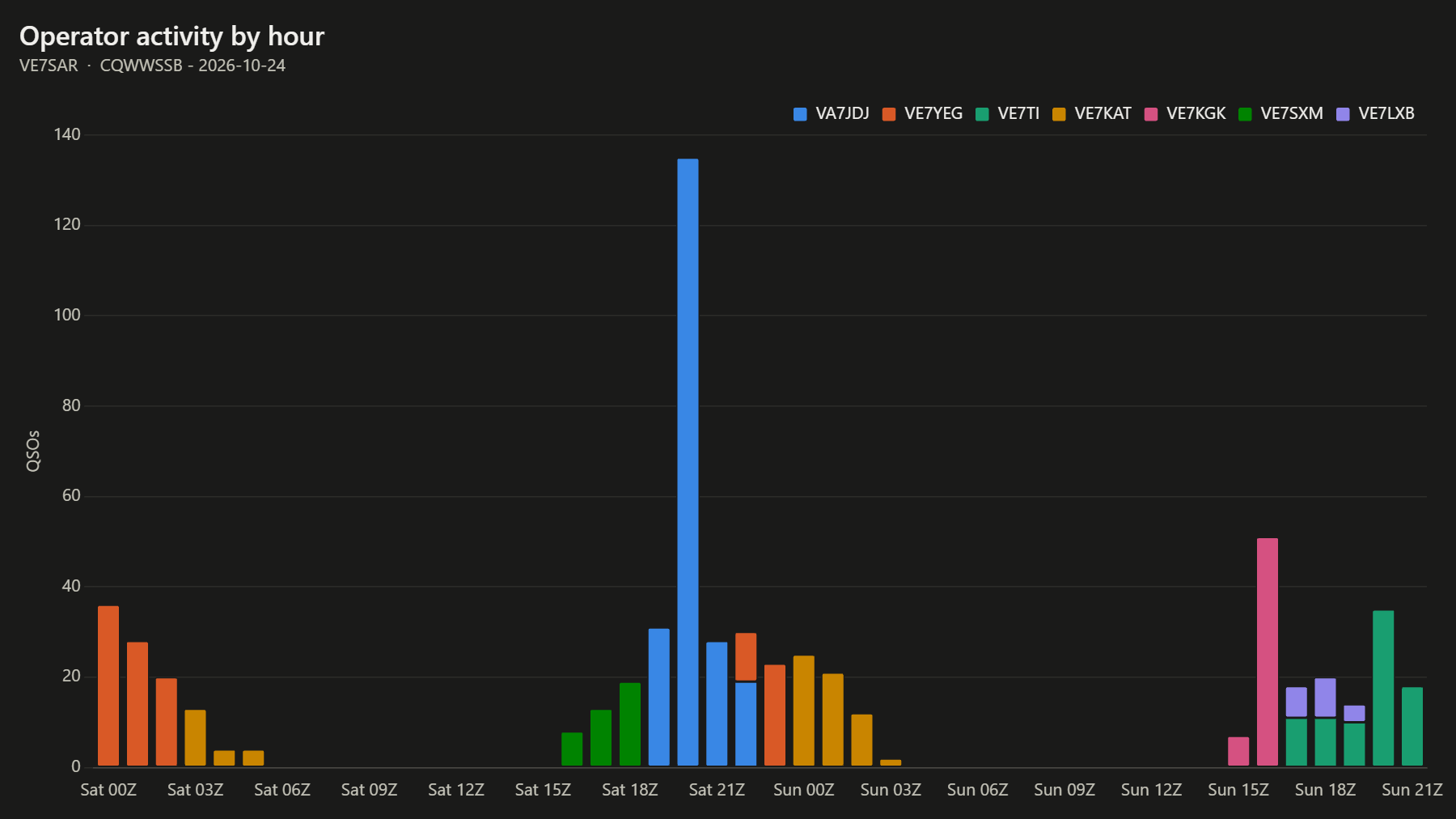Click the blue VA7JDJ legend swatch
The image size is (1456, 819).
[800, 114]
